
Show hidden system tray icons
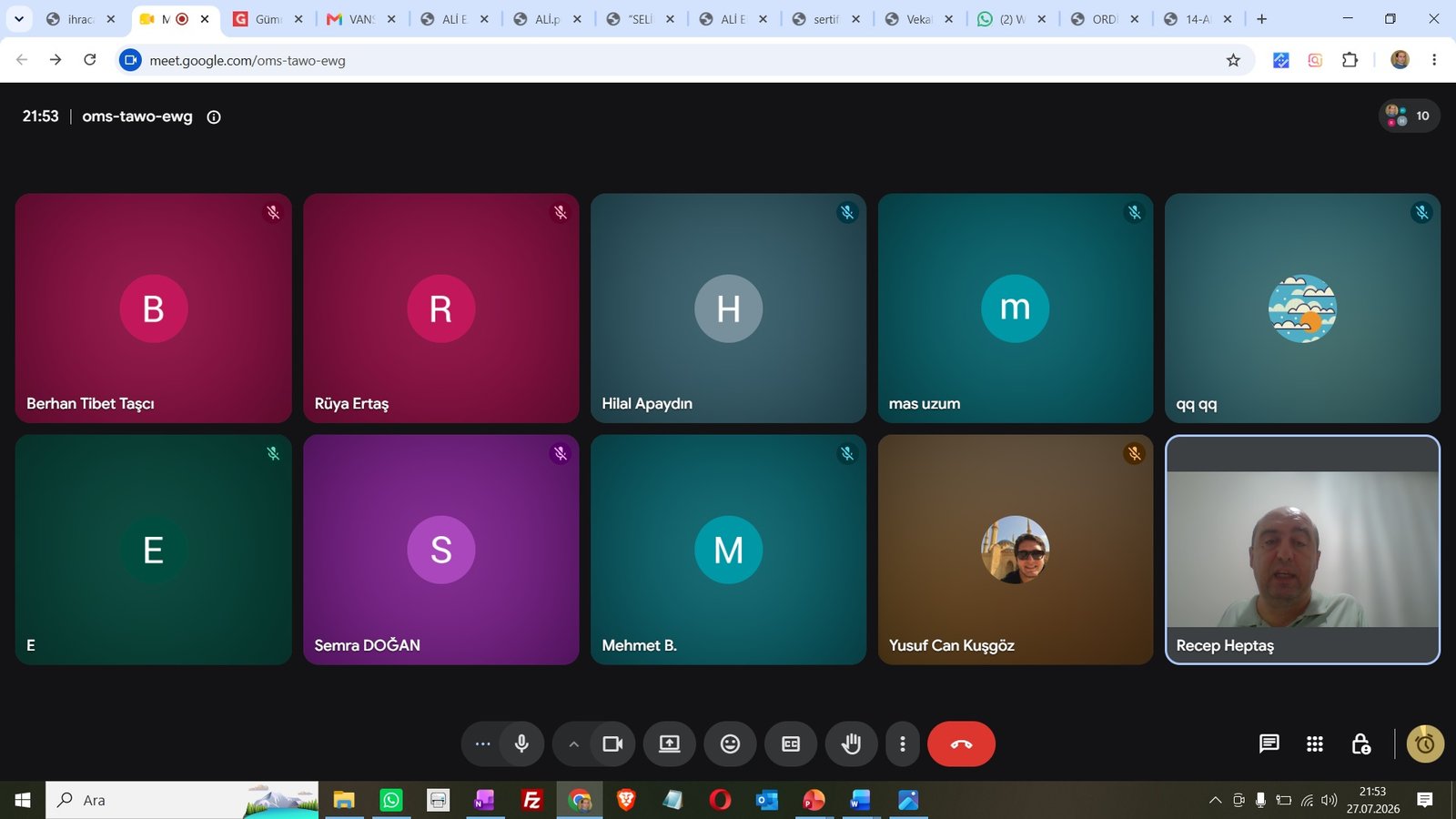coord(1215,800)
